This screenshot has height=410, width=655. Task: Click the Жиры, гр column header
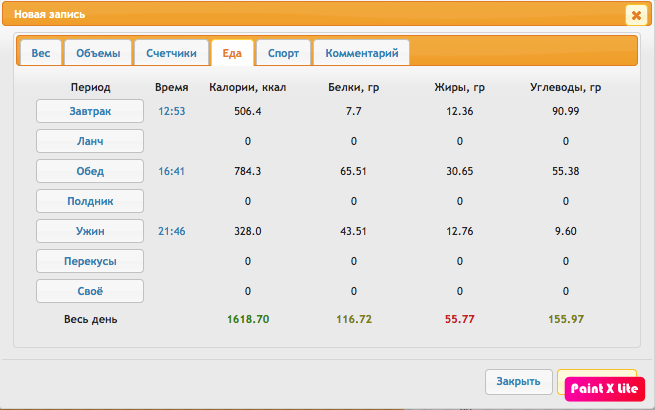tap(460, 87)
